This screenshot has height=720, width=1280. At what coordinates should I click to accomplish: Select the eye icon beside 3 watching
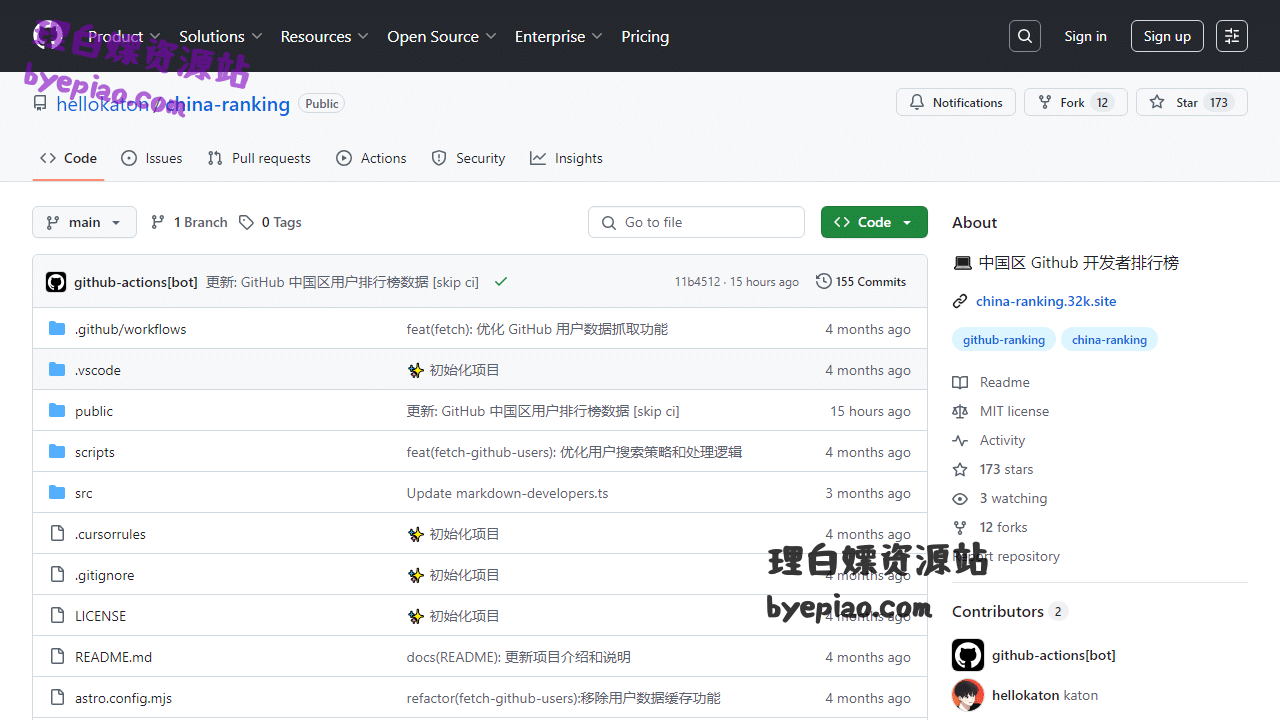coord(960,498)
